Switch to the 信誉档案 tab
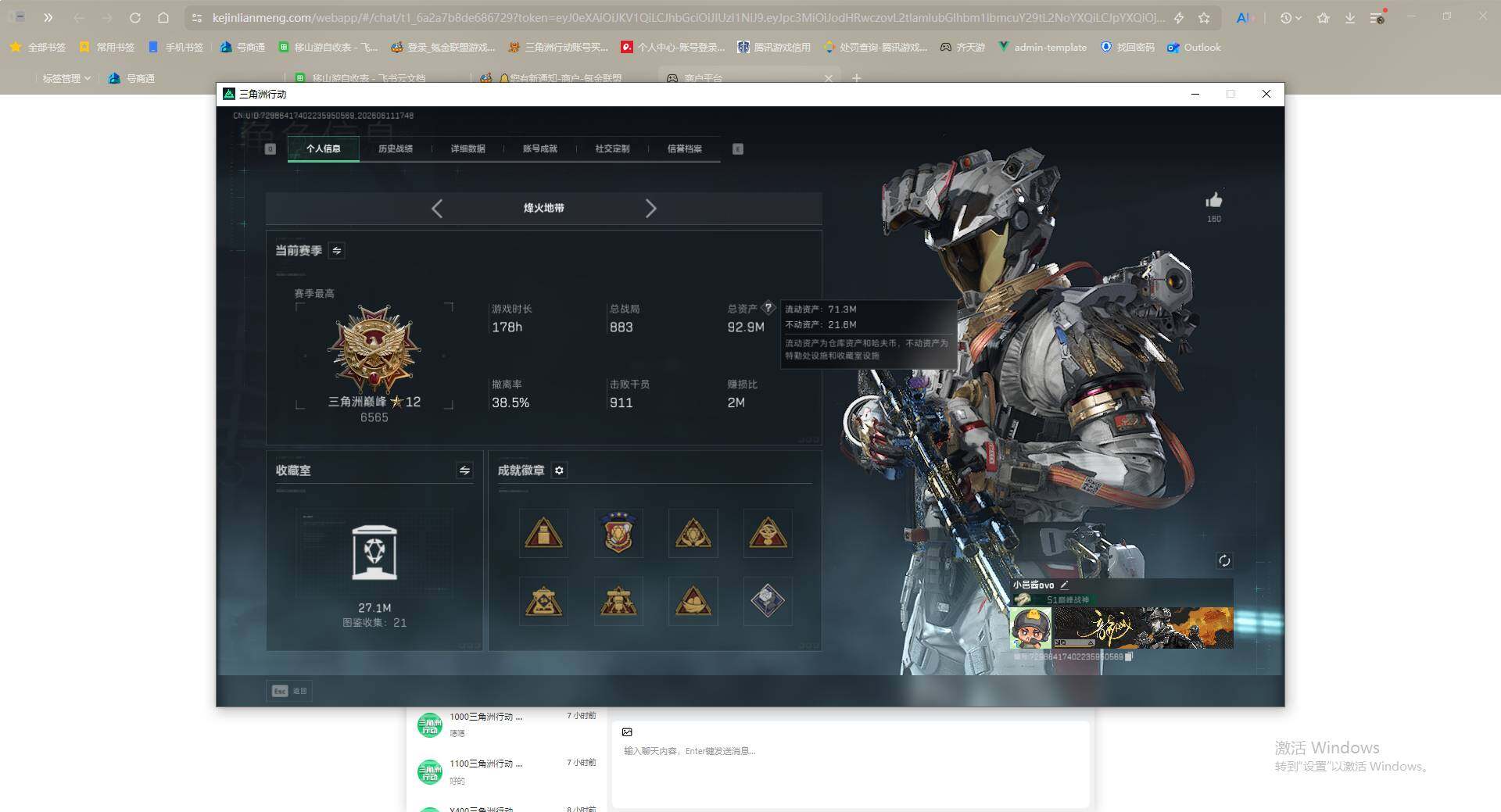Screen dimensions: 1501x812 [685, 148]
